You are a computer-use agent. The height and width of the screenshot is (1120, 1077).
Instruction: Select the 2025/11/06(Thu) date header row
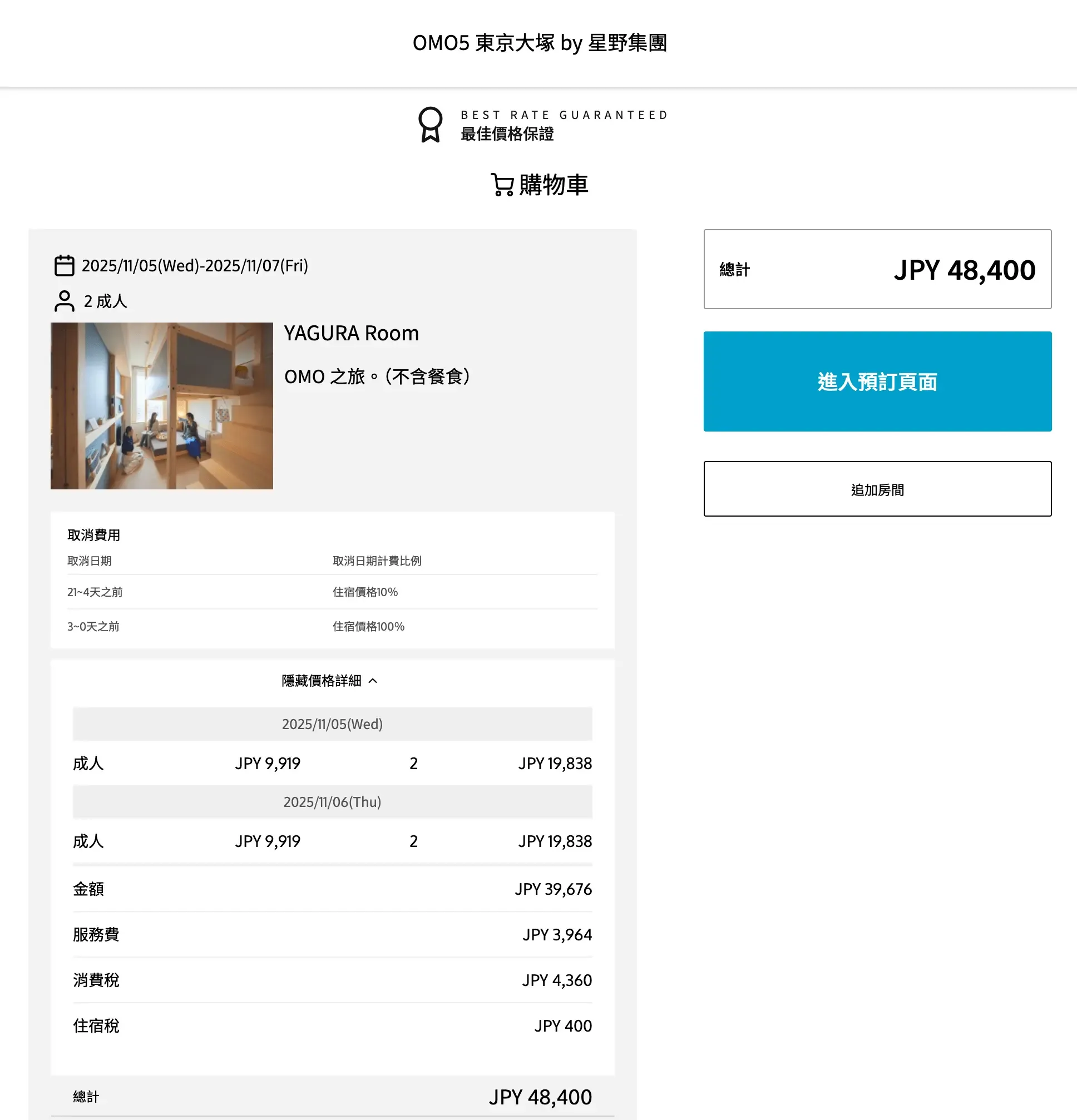pyautogui.click(x=332, y=802)
